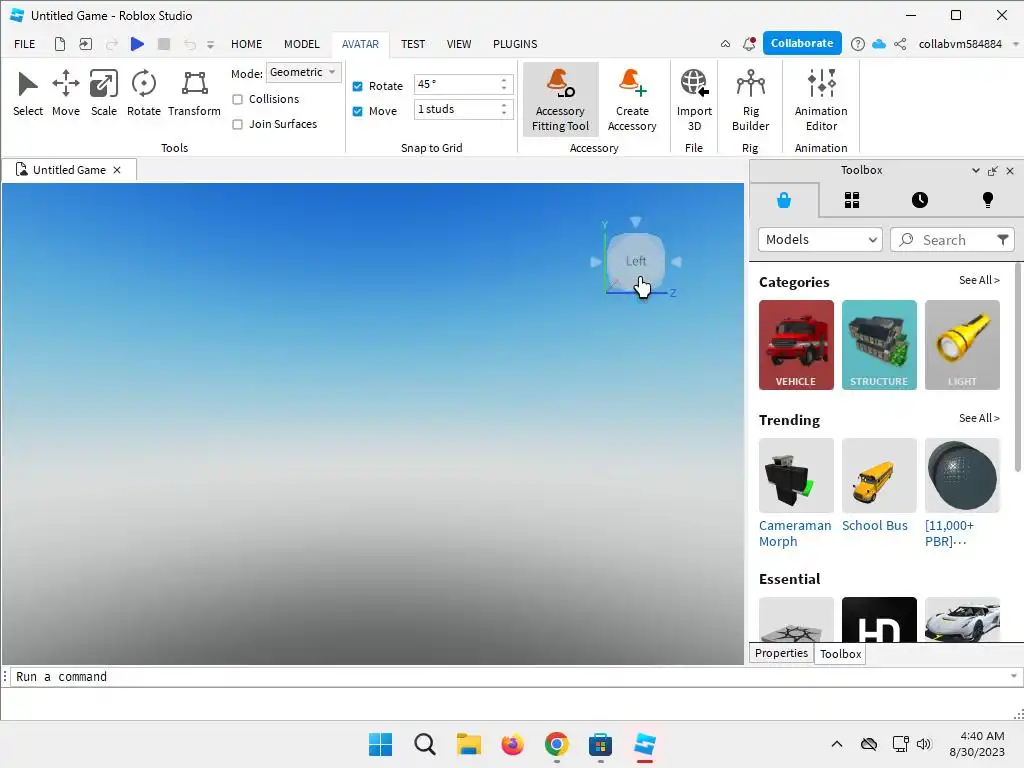Open the Models category dropdown

pyautogui.click(x=820, y=240)
